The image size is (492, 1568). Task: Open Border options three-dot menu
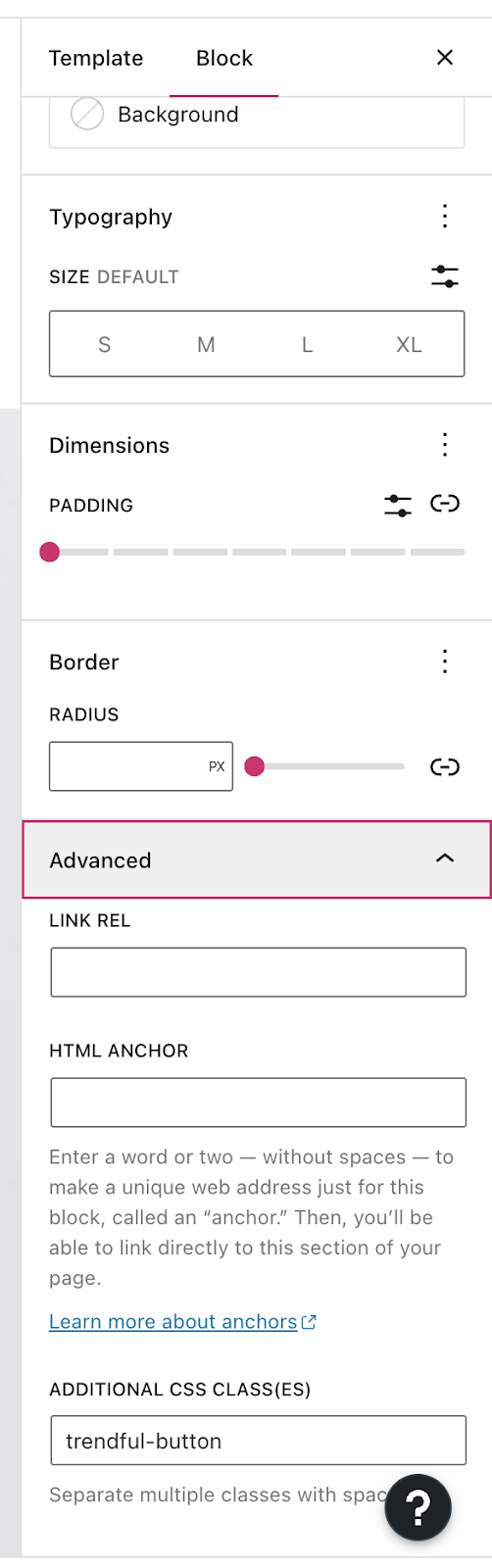click(445, 661)
